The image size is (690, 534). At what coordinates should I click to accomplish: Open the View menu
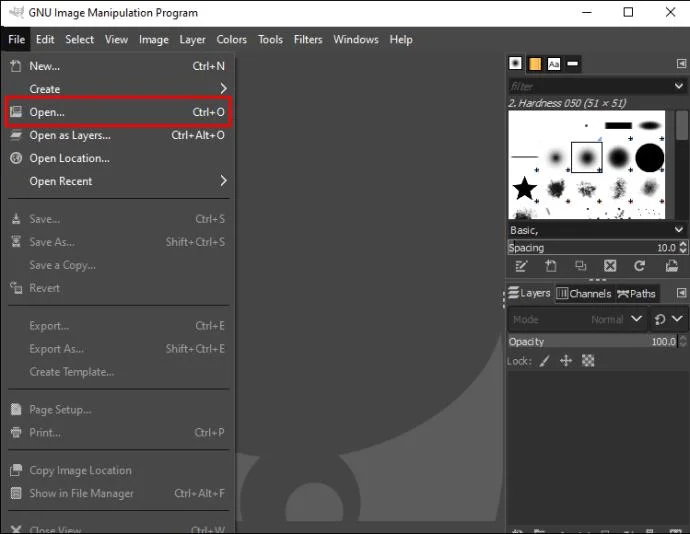116,40
